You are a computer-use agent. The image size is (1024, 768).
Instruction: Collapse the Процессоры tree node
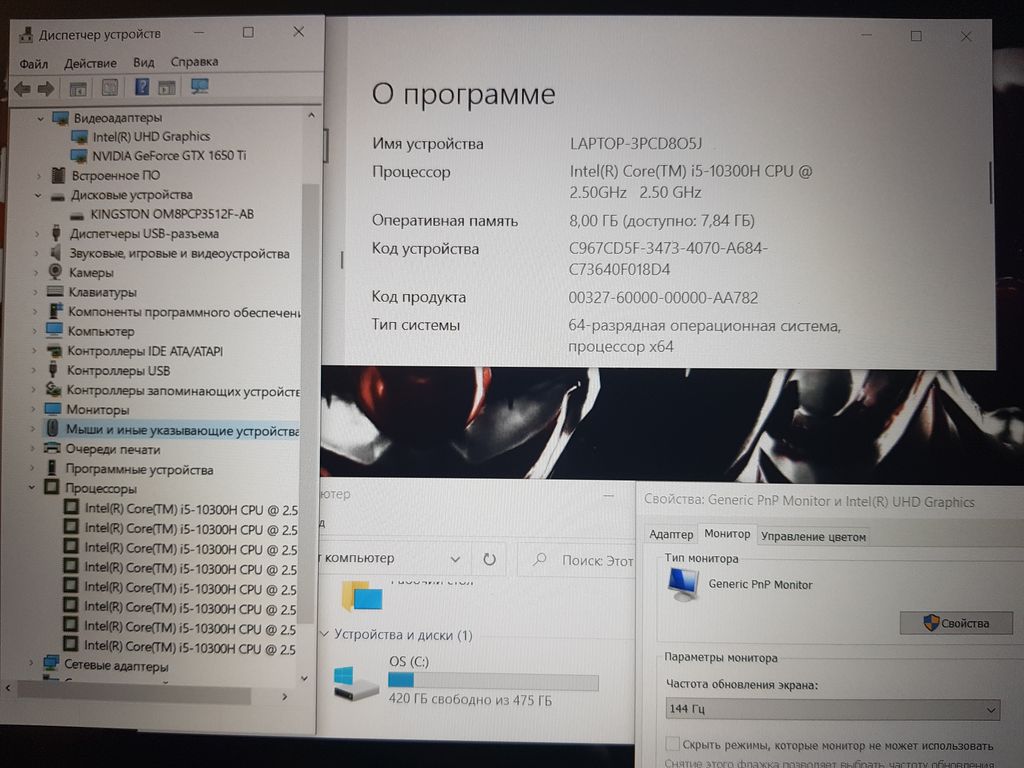coord(33,489)
